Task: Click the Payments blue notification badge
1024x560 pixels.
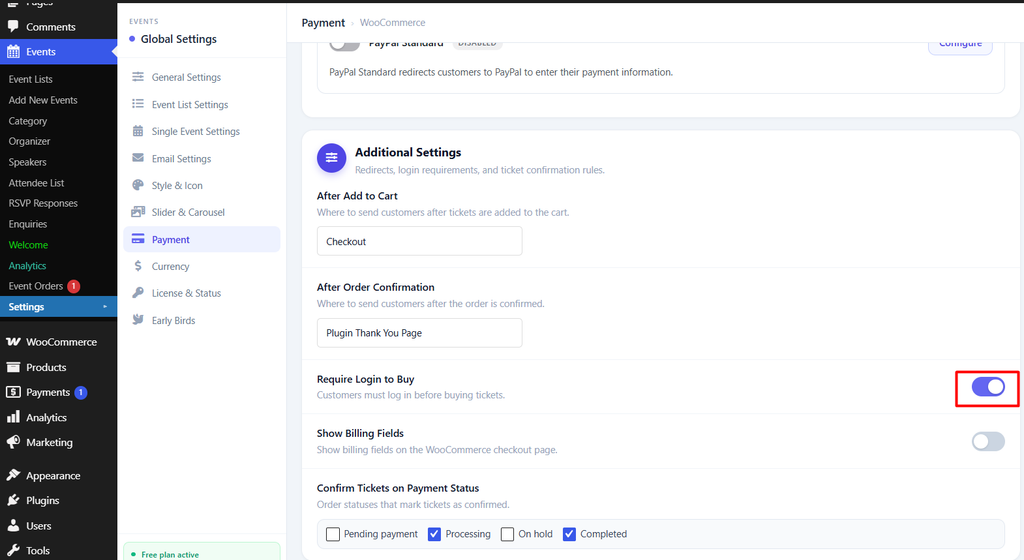Action: coord(81,392)
